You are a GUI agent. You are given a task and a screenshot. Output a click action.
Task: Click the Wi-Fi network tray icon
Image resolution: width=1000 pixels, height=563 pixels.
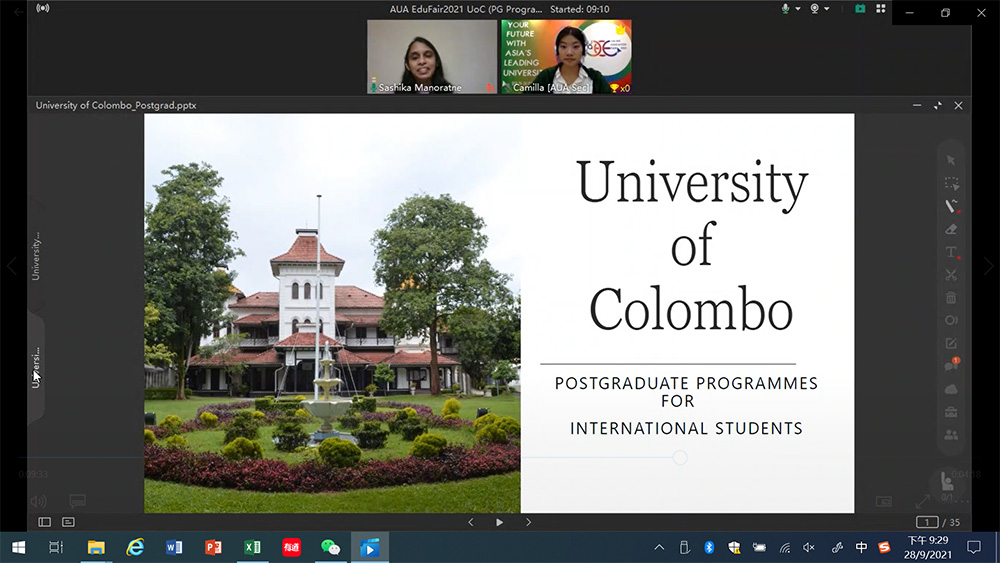click(x=785, y=547)
